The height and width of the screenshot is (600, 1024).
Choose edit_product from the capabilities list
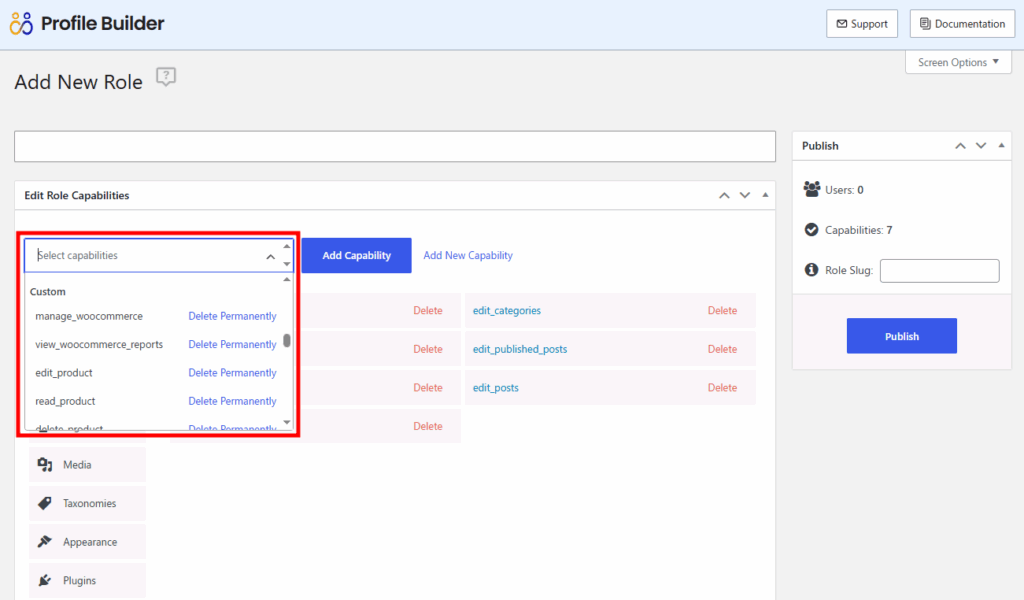[64, 373]
